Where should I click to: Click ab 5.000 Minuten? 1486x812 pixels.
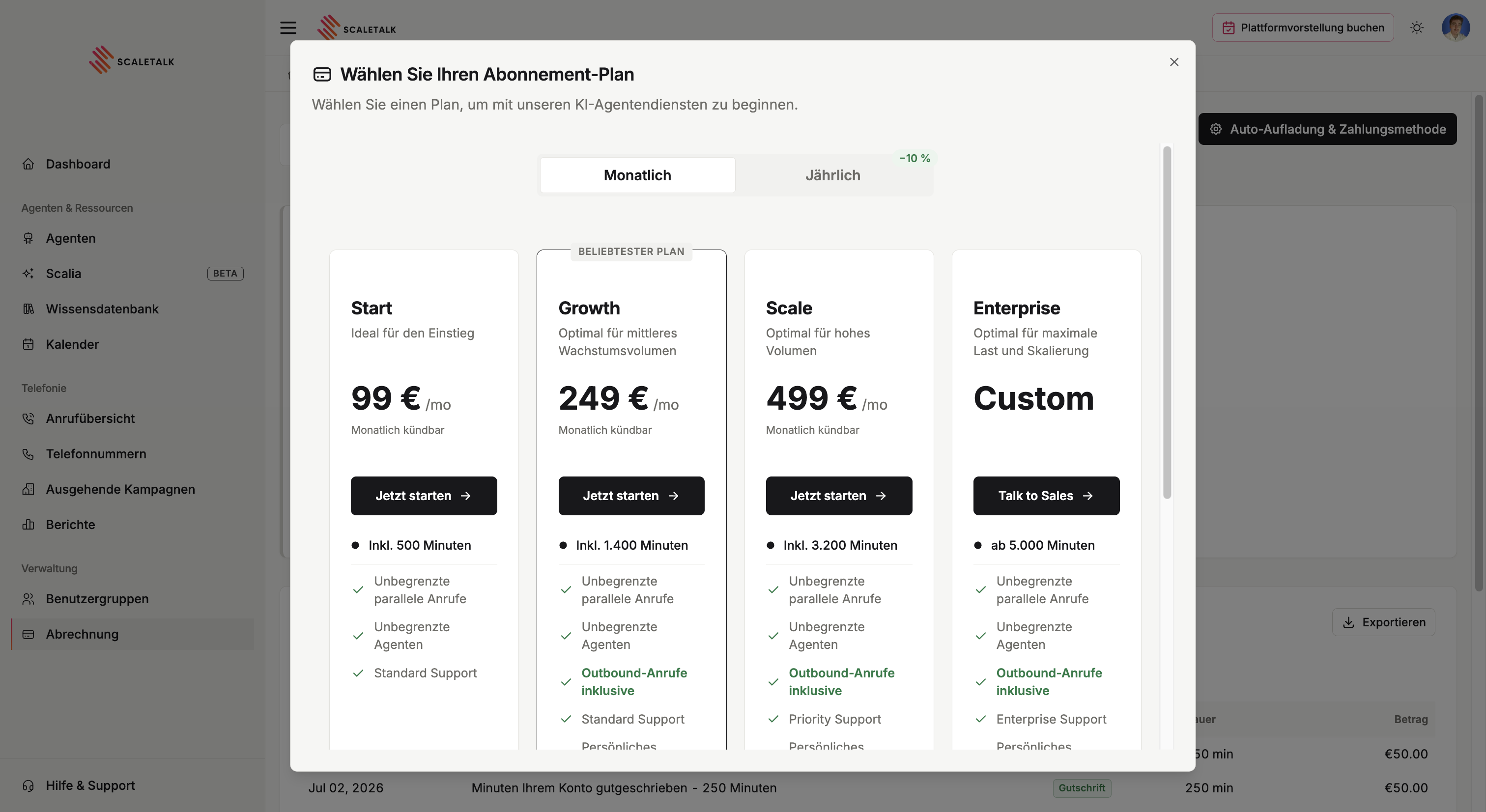point(1042,545)
